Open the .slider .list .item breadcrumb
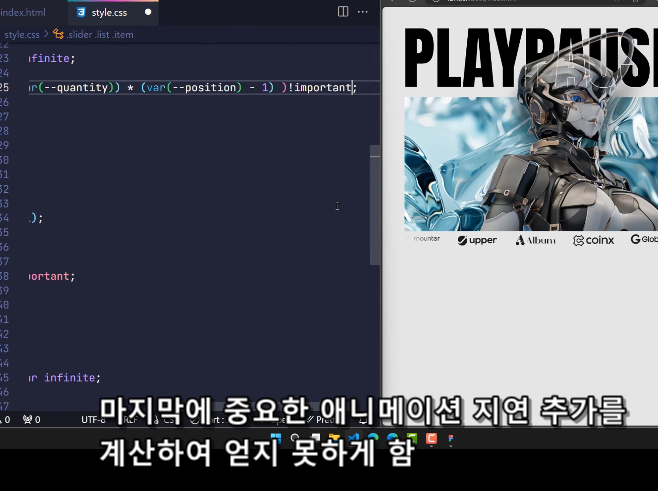The height and width of the screenshot is (491, 658). click(x=94, y=35)
